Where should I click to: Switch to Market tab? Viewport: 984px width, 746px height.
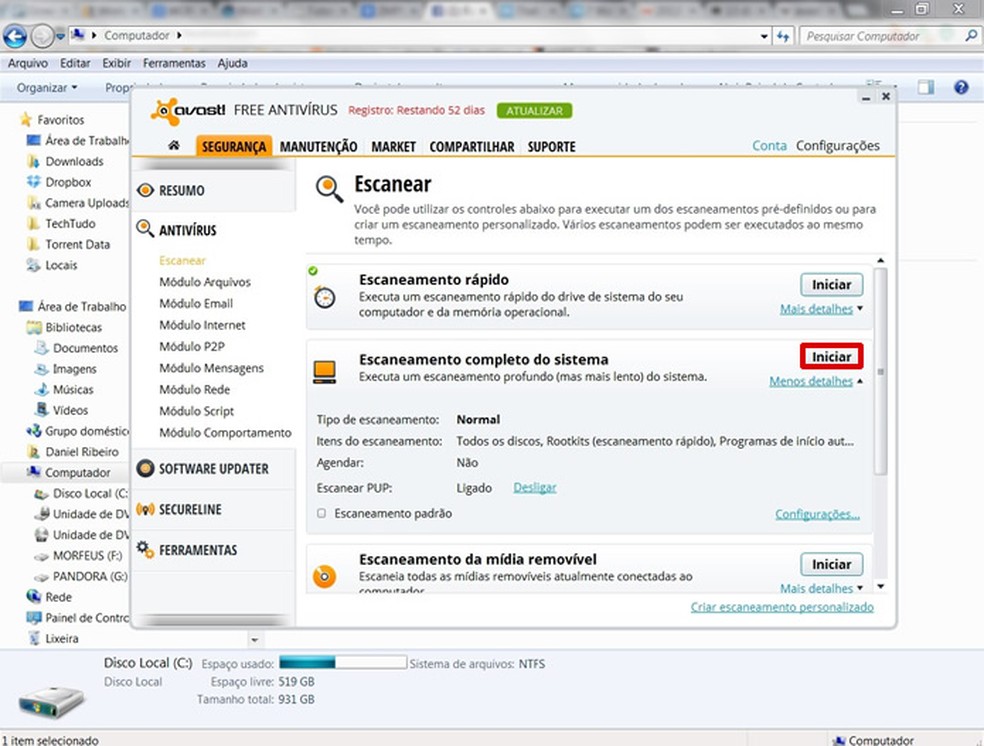click(393, 146)
